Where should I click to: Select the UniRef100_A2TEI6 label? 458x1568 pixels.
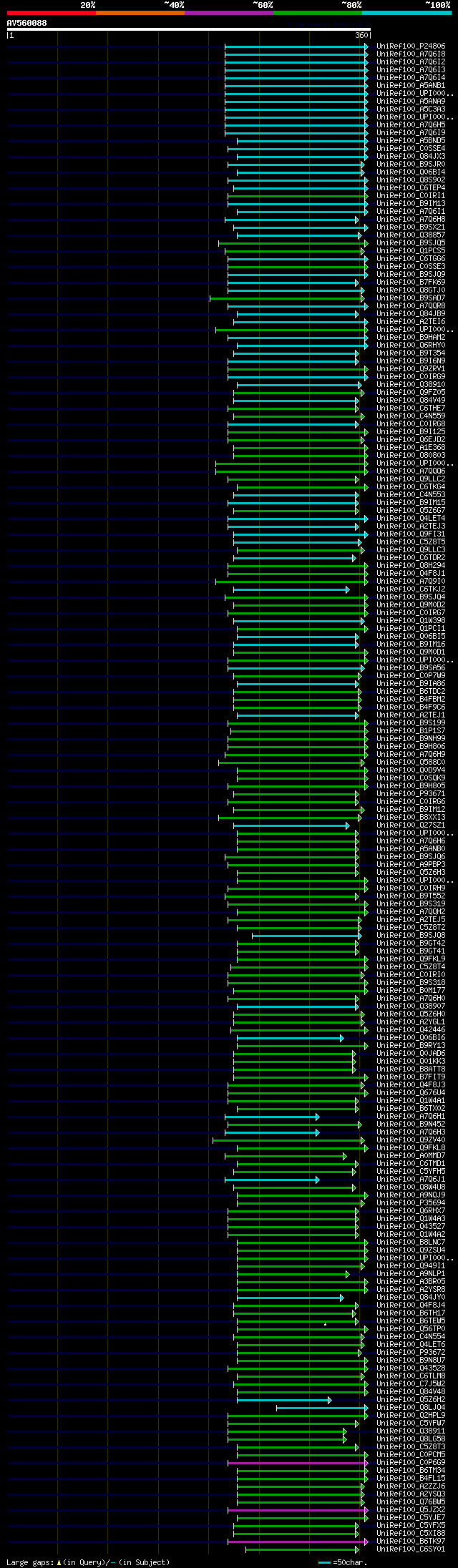coord(411,322)
